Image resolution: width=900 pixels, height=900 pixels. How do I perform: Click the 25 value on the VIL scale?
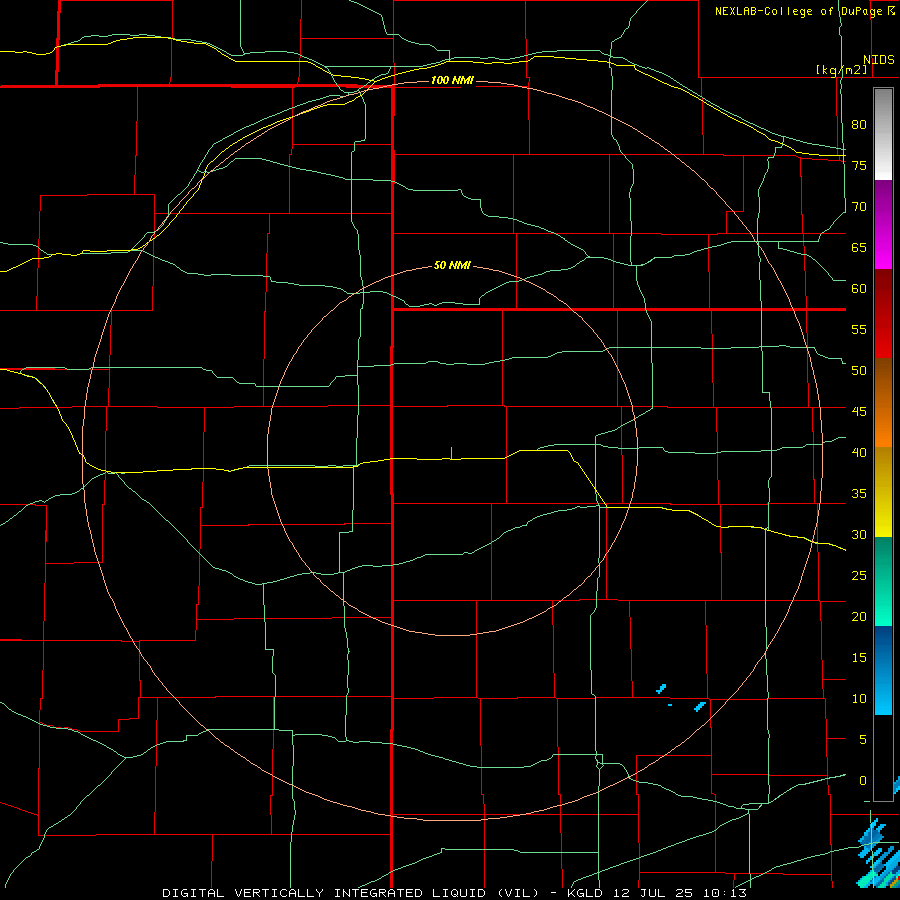click(859, 576)
